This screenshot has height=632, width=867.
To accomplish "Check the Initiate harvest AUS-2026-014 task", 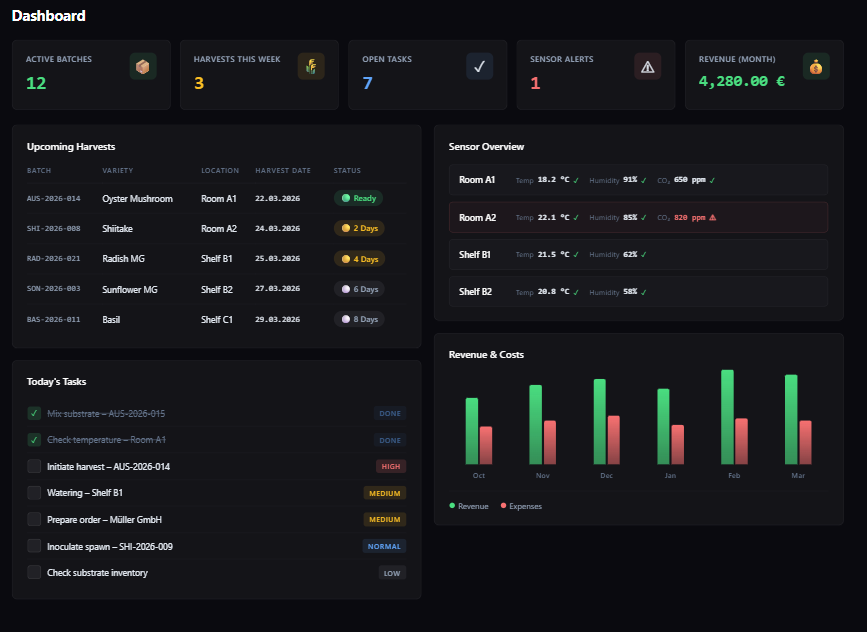I will (34, 466).
